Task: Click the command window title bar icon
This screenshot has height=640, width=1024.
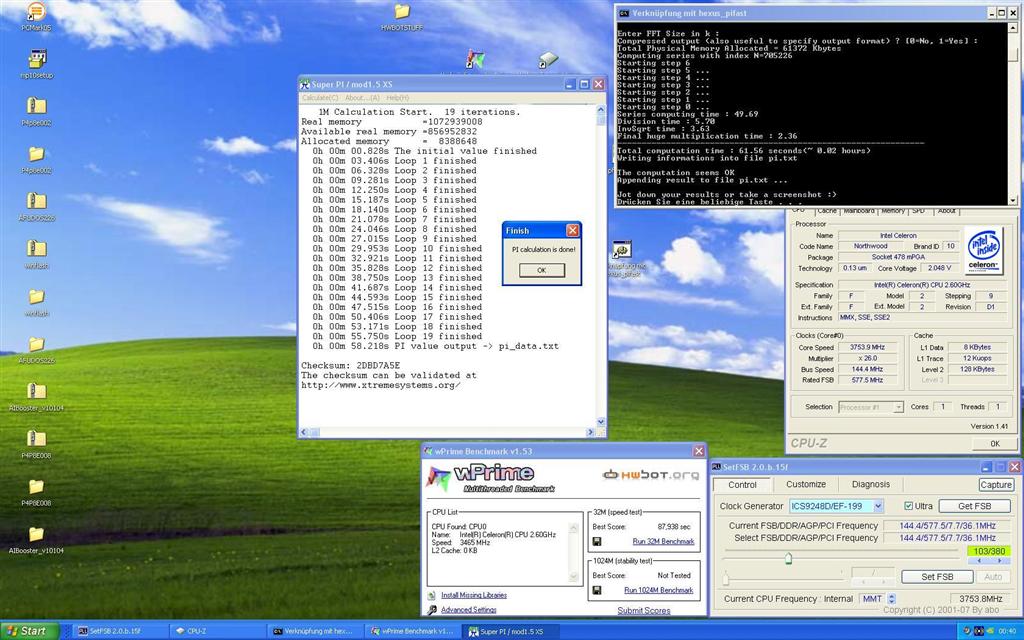Action: click(624, 13)
